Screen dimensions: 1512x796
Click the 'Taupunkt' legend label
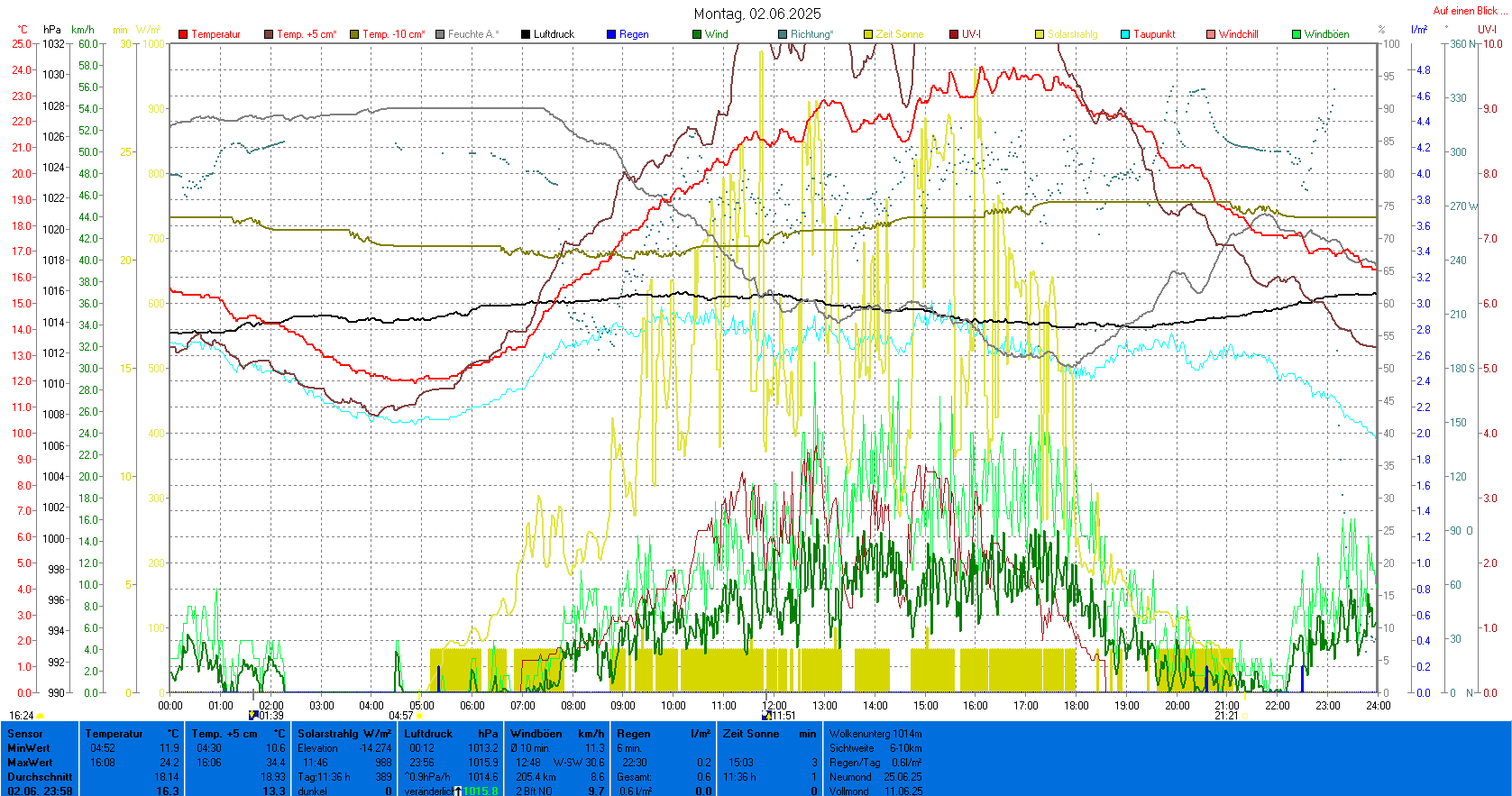(x=1154, y=34)
